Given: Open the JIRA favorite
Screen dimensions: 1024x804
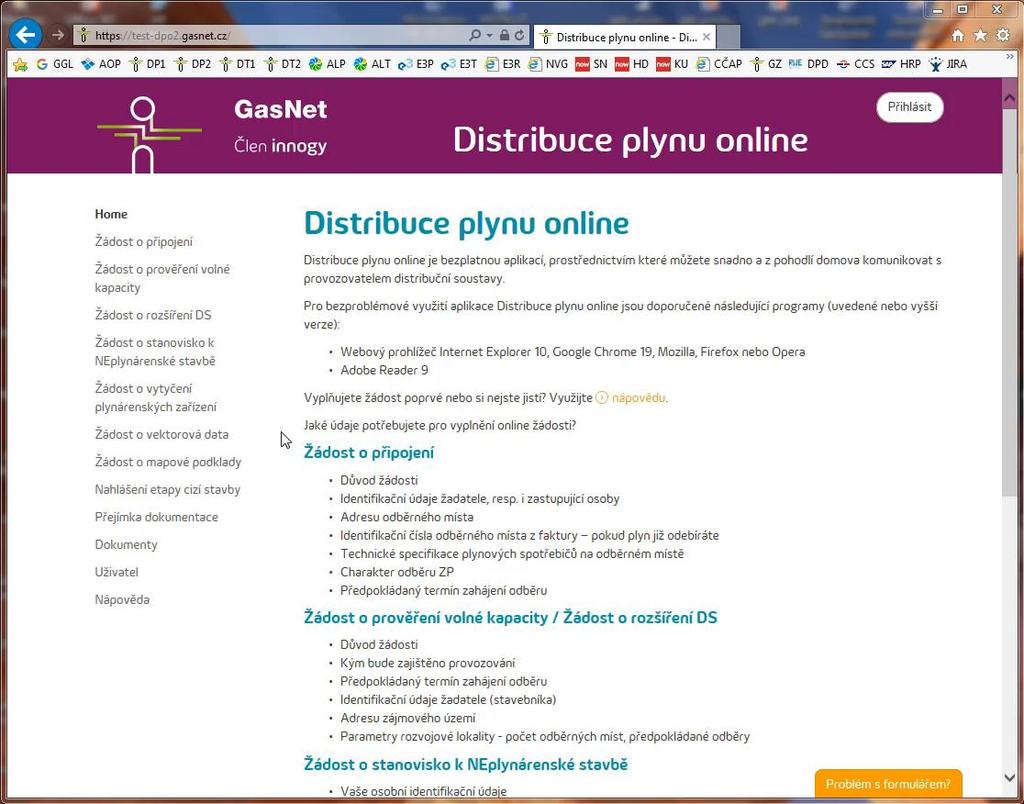Looking at the screenshot, I should point(948,64).
